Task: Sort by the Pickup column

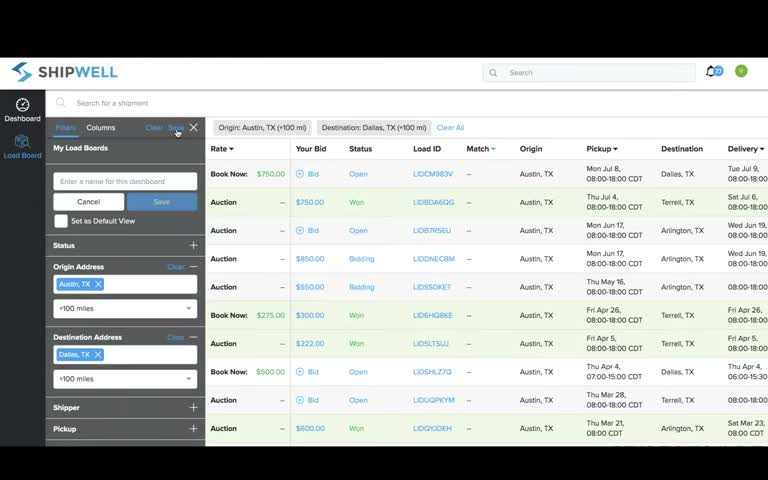Action: (x=602, y=149)
